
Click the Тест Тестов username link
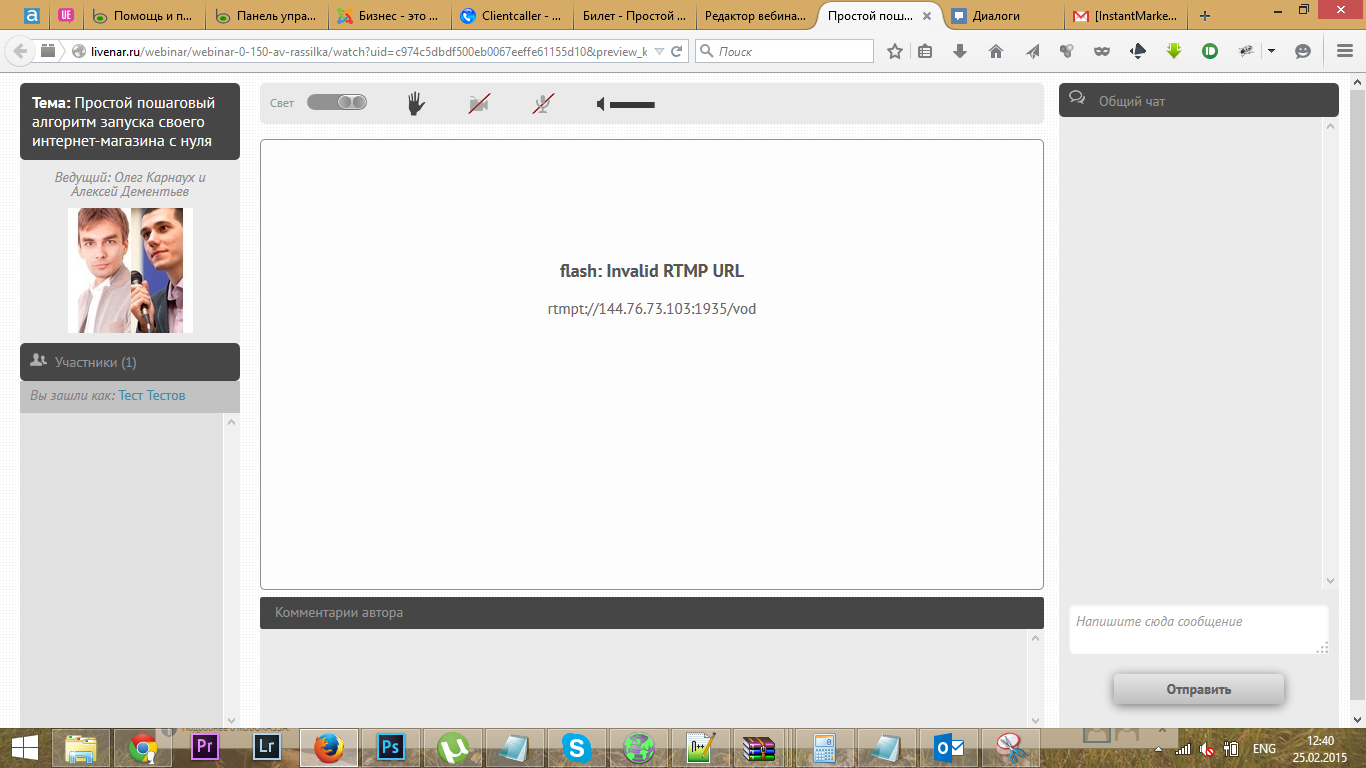tap(152, 395)
